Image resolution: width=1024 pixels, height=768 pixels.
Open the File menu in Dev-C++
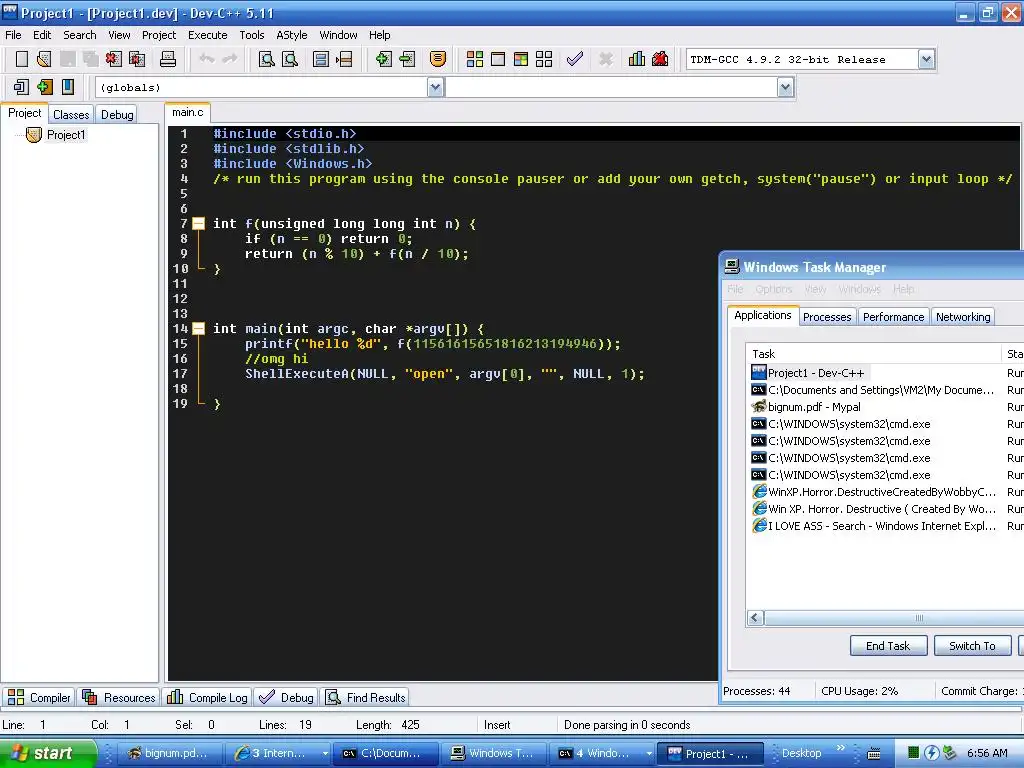(x=13, y=35)
